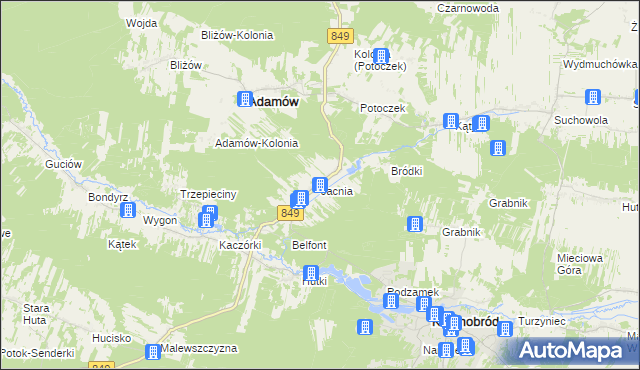Click the 849 road shield at top

click(x=340, y=36)
